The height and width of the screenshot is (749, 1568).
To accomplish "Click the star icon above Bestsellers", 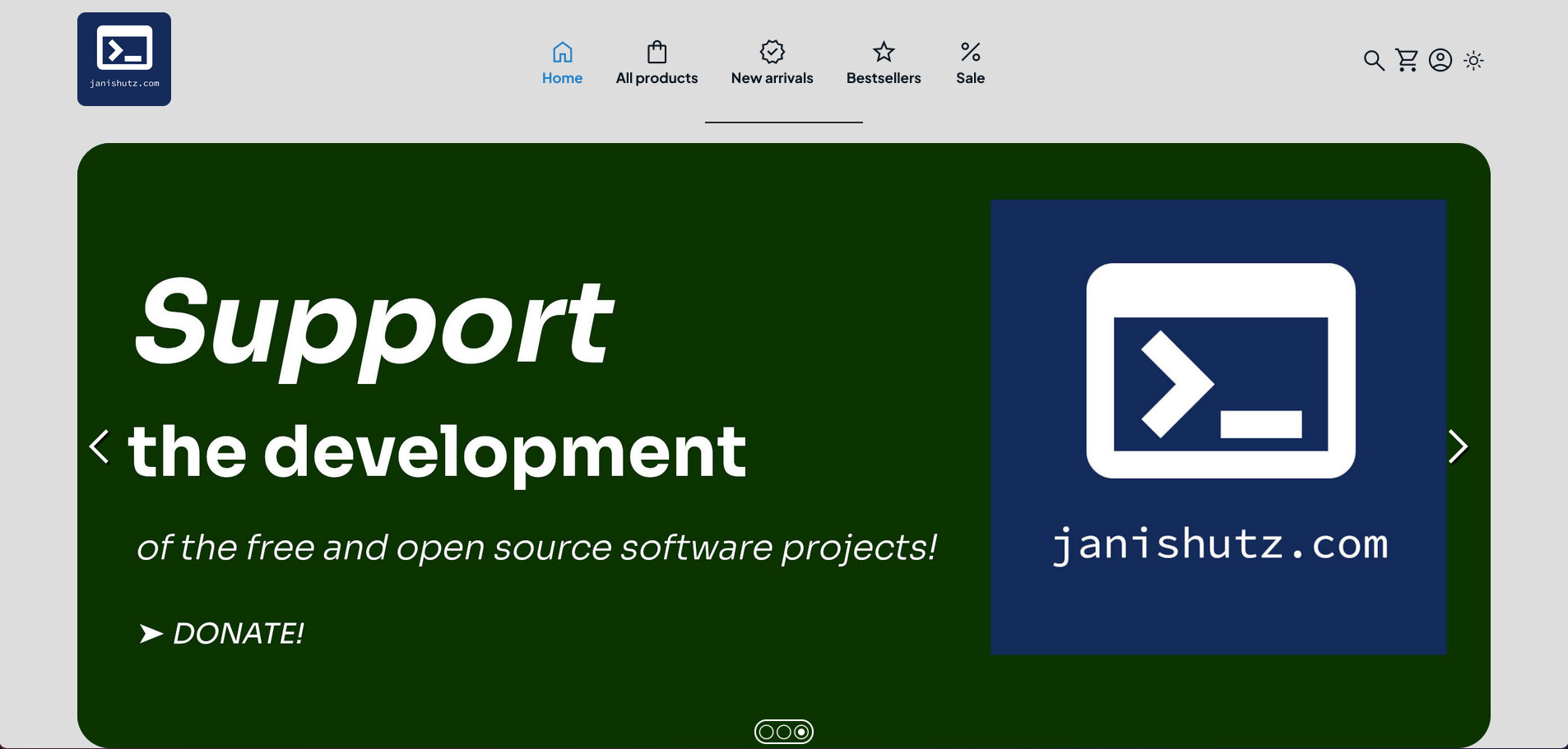I will pyautogui.click(x=884, y=53).
